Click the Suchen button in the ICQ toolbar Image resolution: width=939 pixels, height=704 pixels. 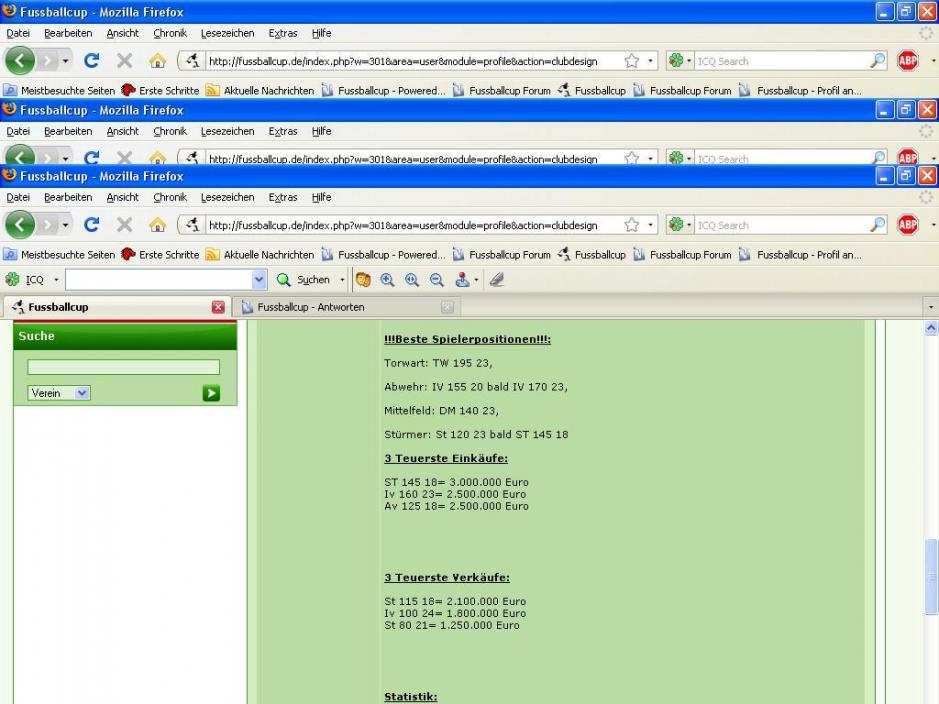click(x=304, y=280)
